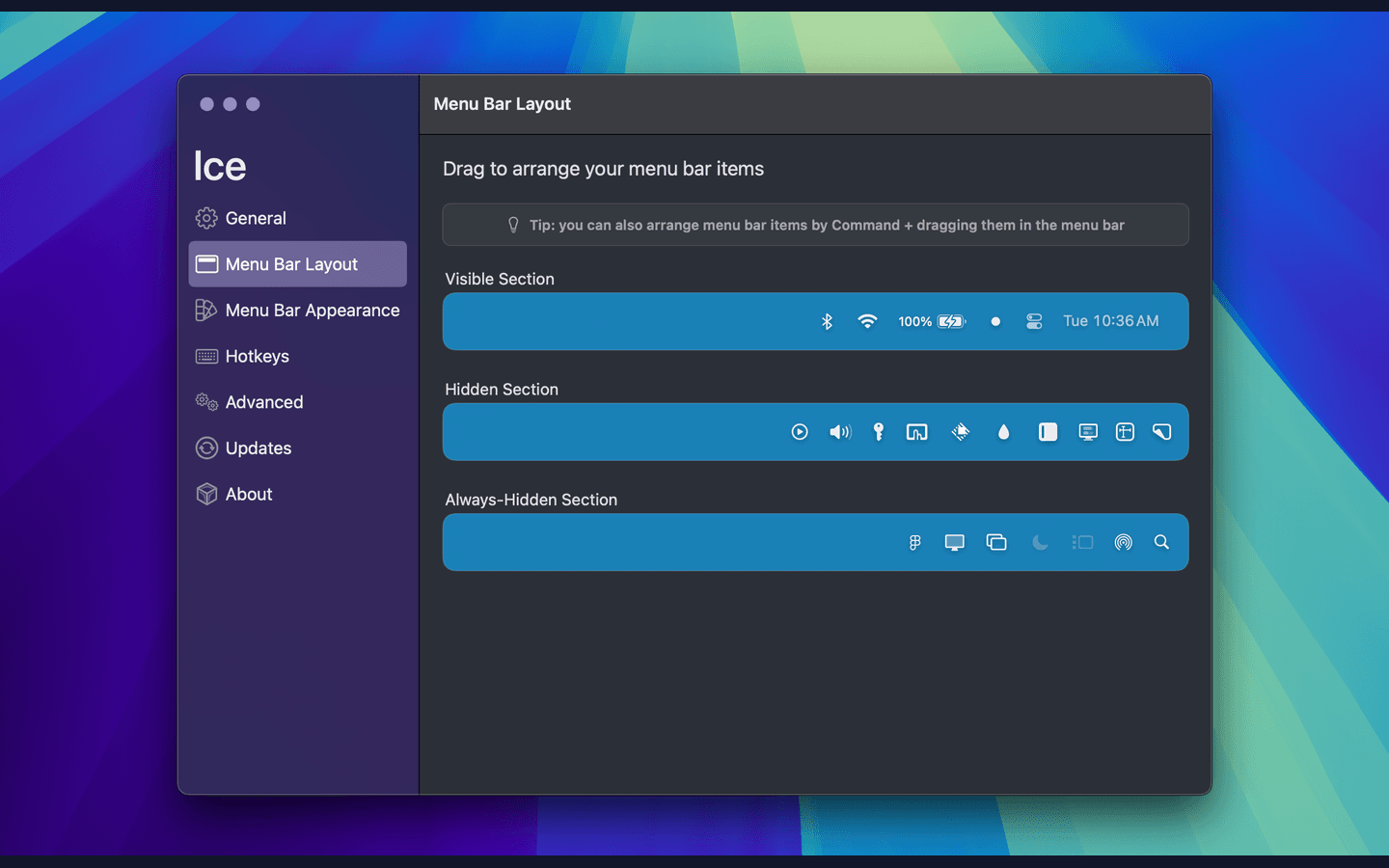Open the About pane

(x=297, y=494)
